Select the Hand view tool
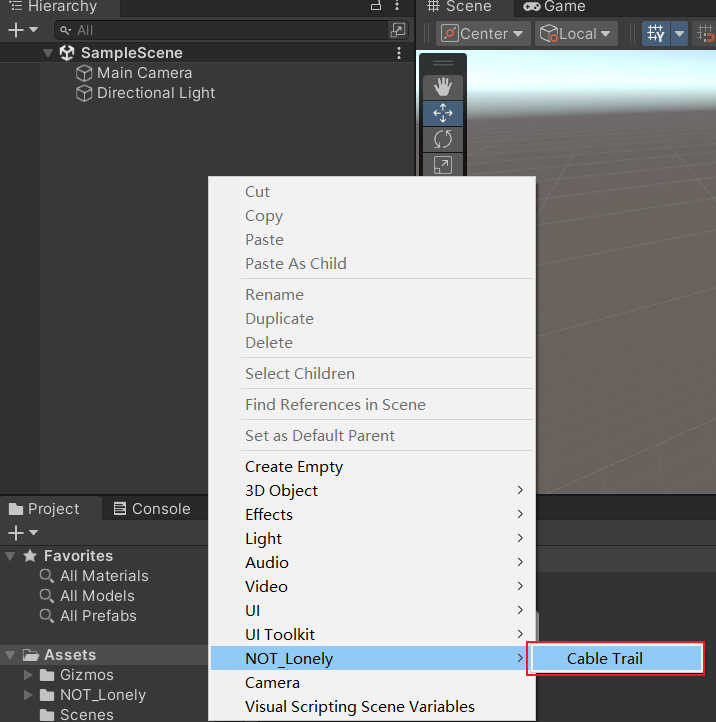This screenshot has height=722, width=716. (442, 87)
